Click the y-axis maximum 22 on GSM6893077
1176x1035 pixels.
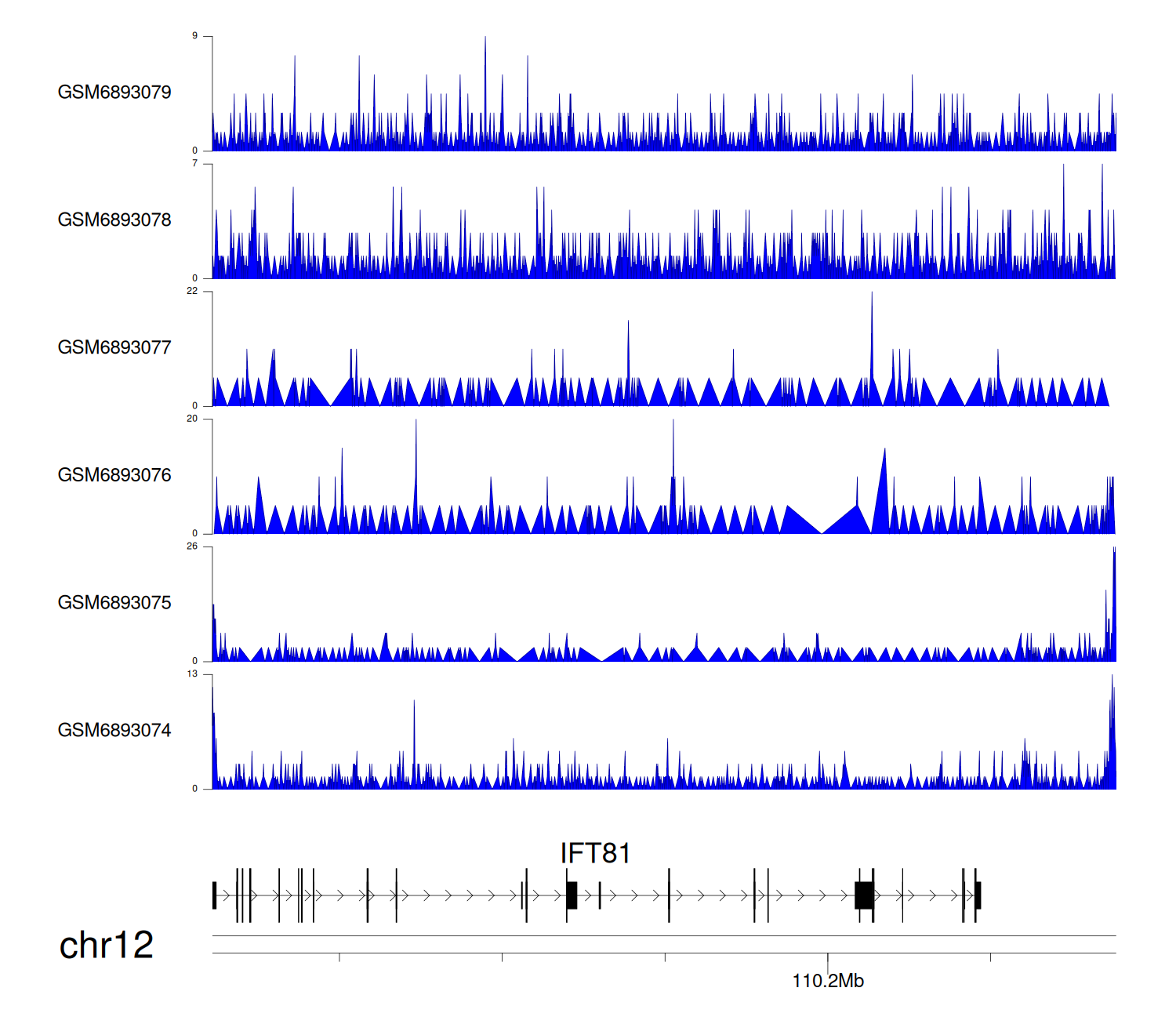[192, 291]
